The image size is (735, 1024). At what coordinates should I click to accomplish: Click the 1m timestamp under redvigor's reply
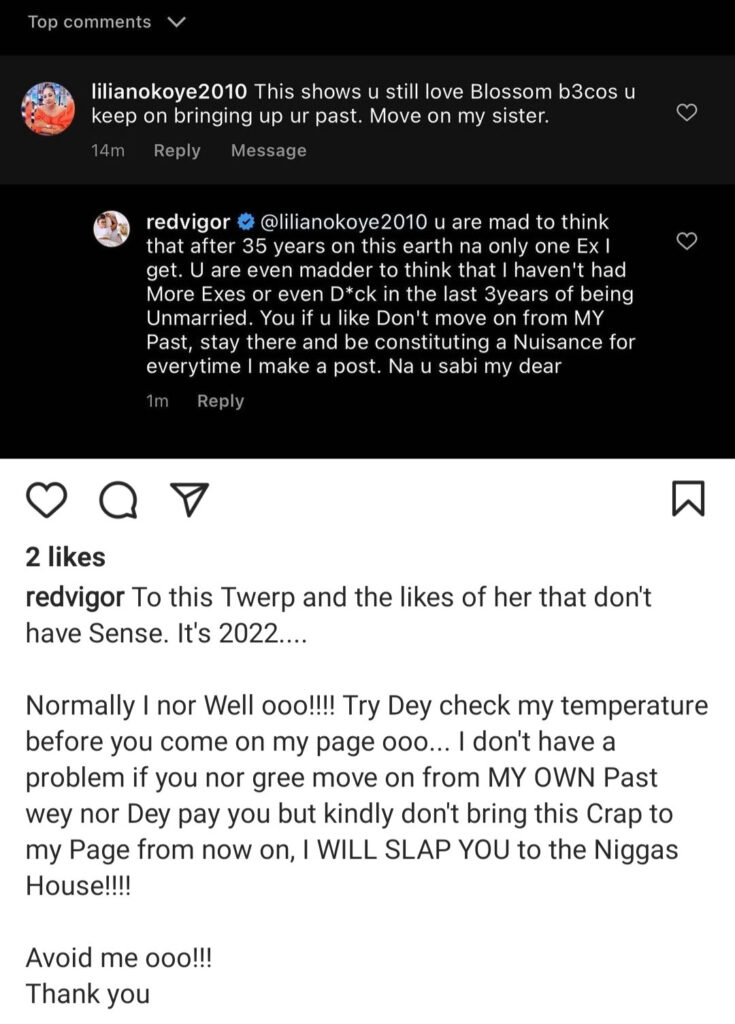pyautogui.click(x=158, y=401)
